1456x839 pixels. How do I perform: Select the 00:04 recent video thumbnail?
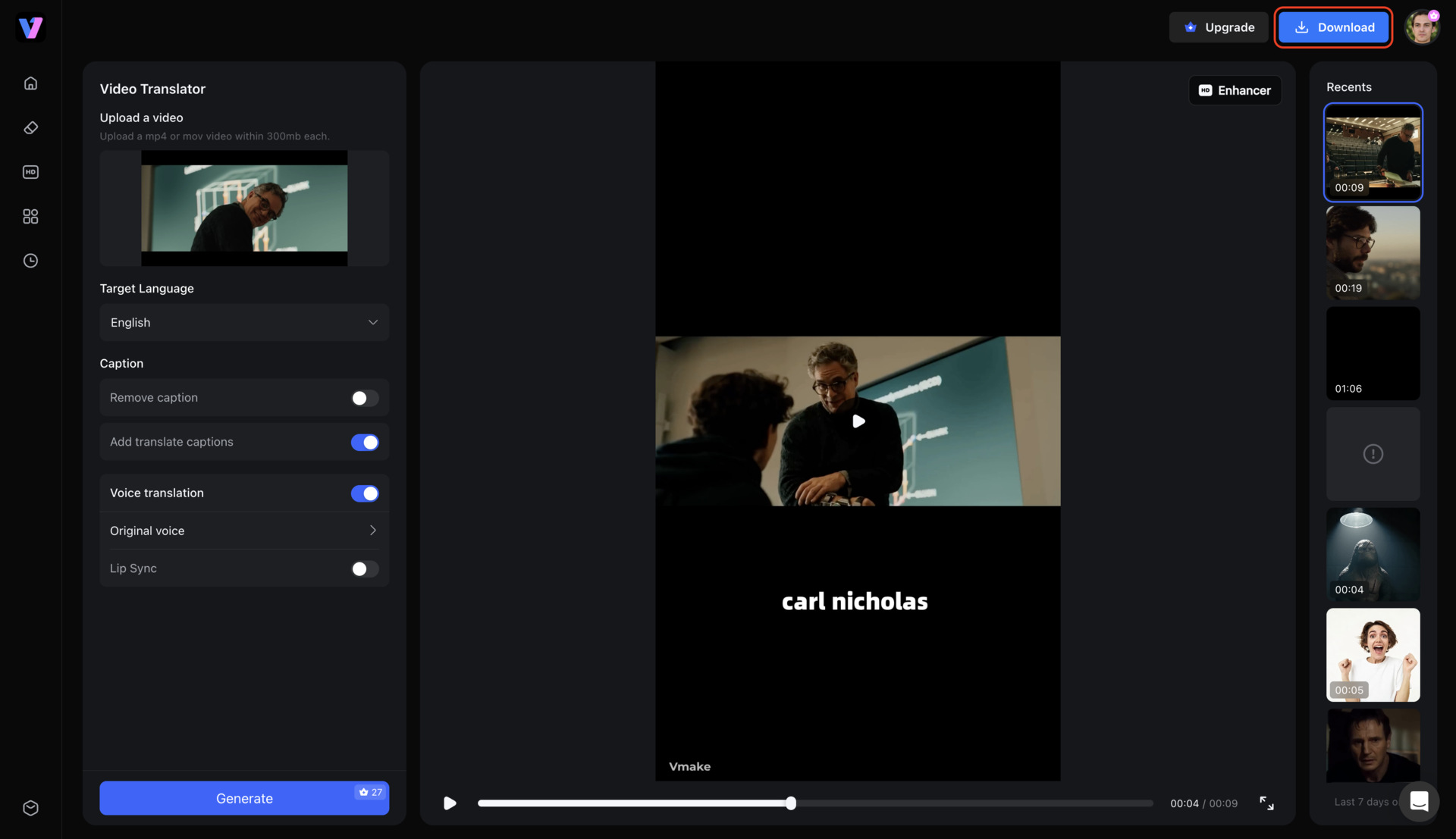click(x=1373, y=555)
